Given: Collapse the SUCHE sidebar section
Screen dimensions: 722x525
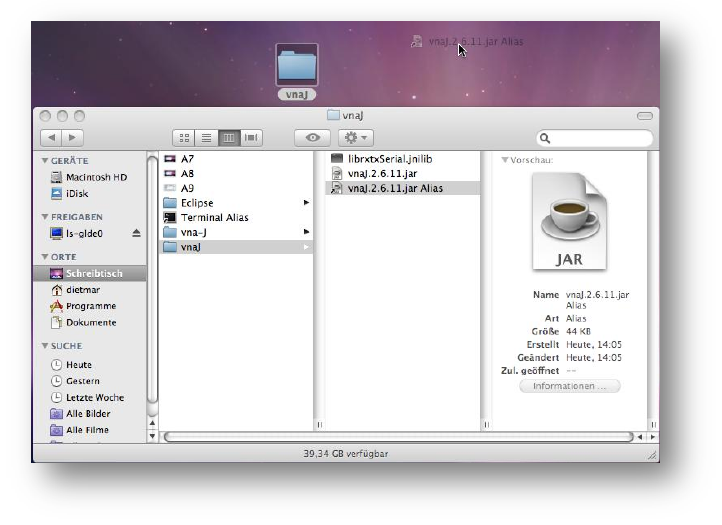Looking at the screenshot, I should tap(45, 345).
